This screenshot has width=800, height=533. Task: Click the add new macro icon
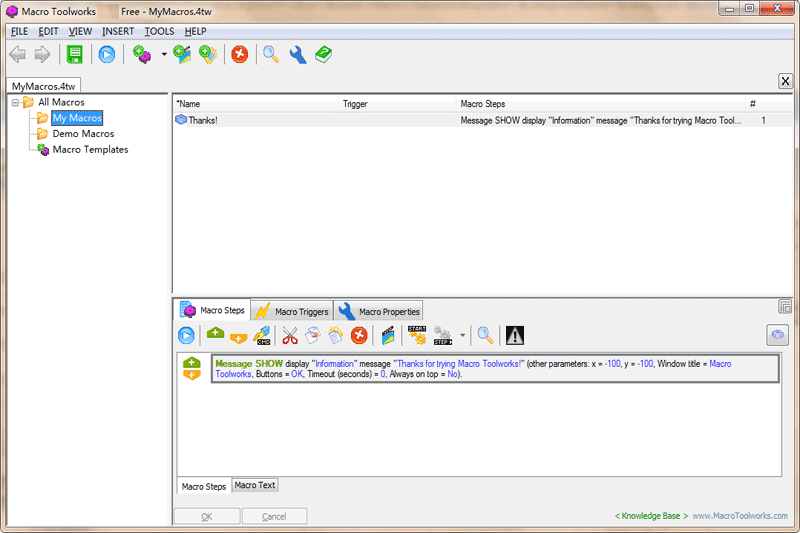point(142,54)
